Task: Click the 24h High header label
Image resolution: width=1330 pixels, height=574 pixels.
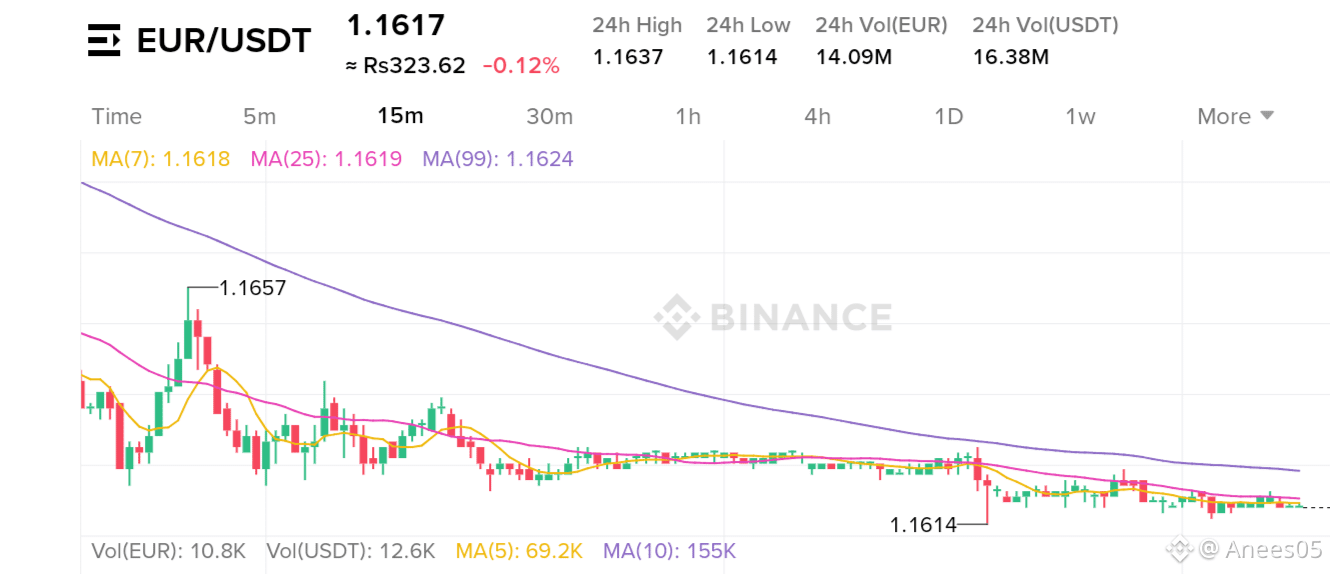Action: 637,25
